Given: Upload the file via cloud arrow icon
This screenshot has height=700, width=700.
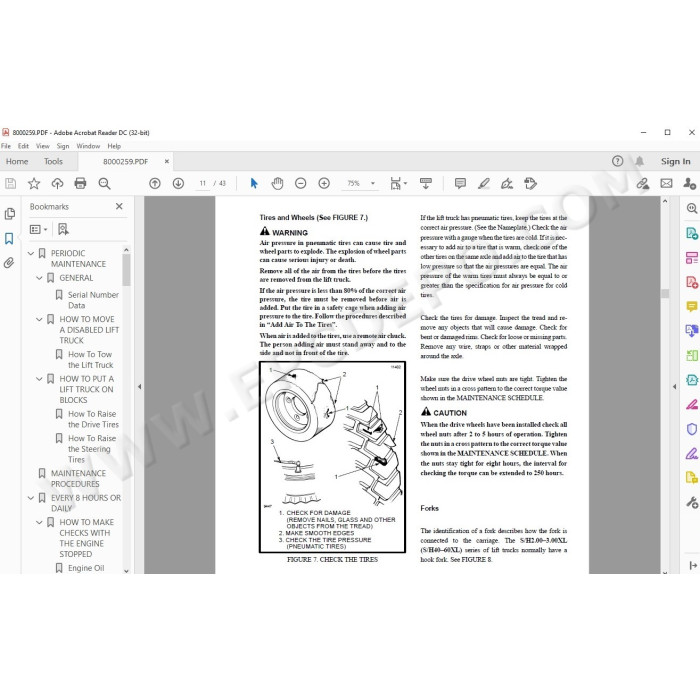Looking at the screenshot, I should click(57, 183).
